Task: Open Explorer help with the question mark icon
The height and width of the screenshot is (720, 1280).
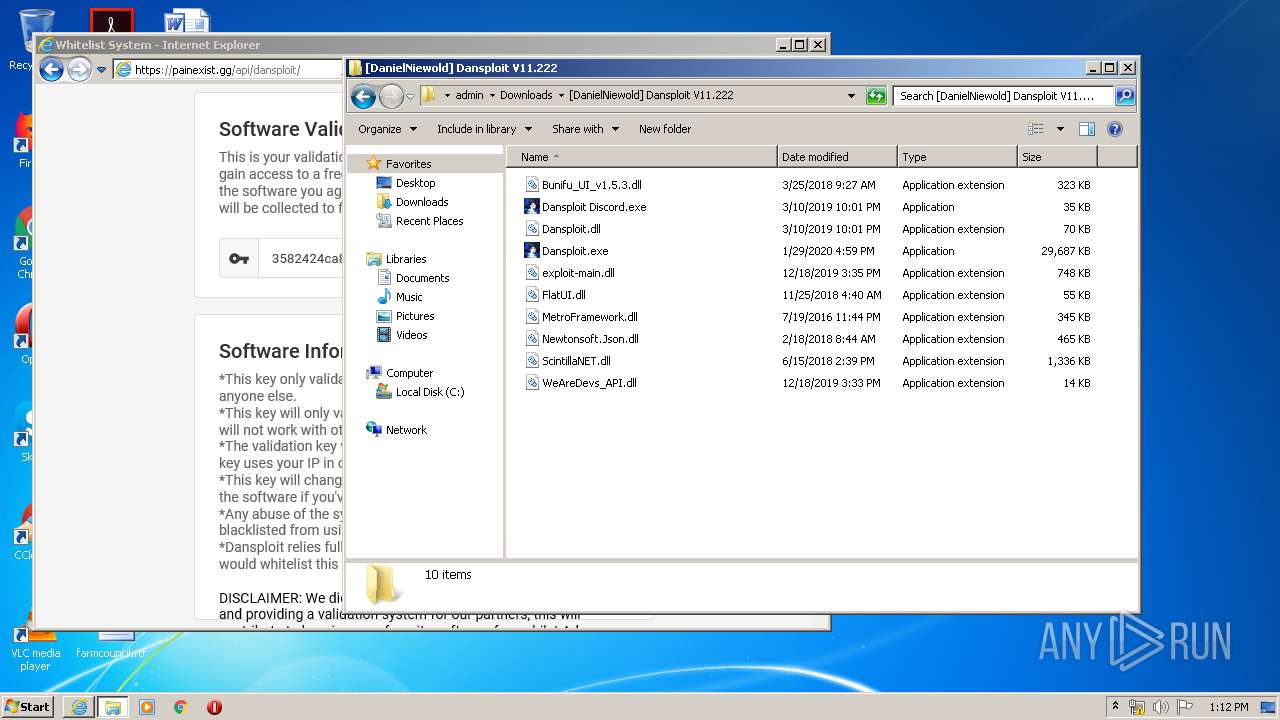Action: tap(1115, 129)
